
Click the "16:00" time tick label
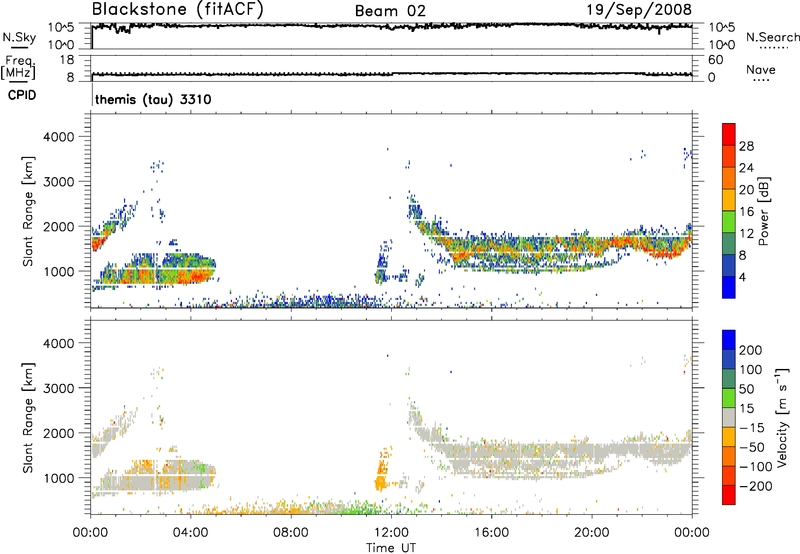[x=491, y=533]
